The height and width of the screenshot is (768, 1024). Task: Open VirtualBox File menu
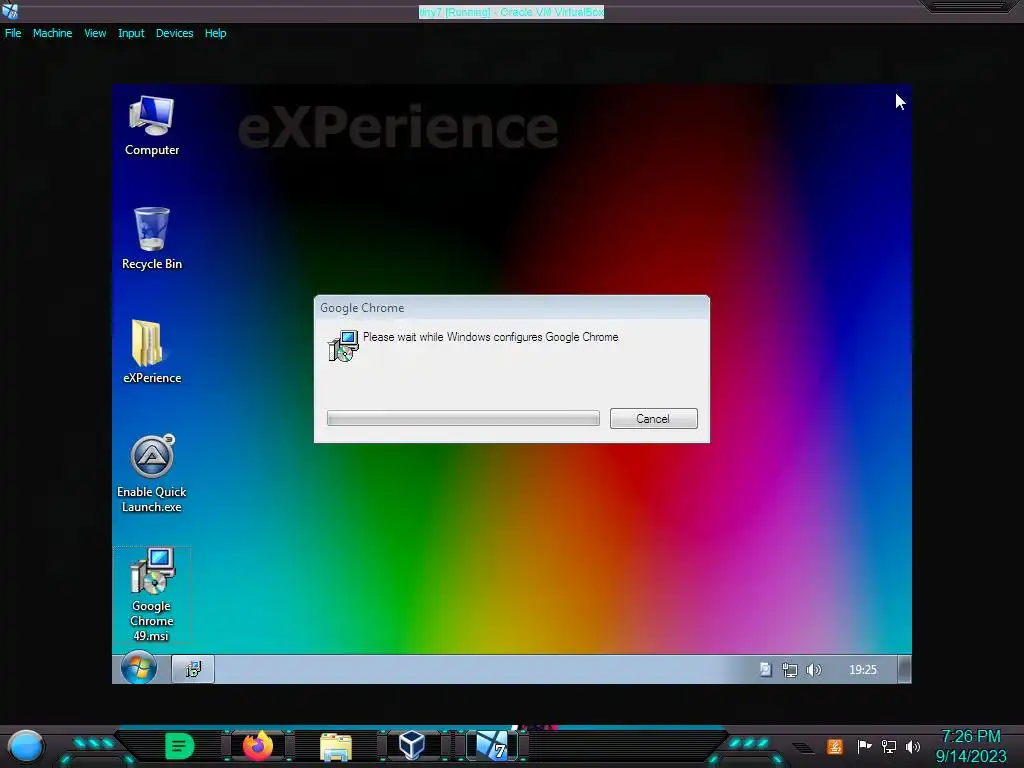[13, 33]
